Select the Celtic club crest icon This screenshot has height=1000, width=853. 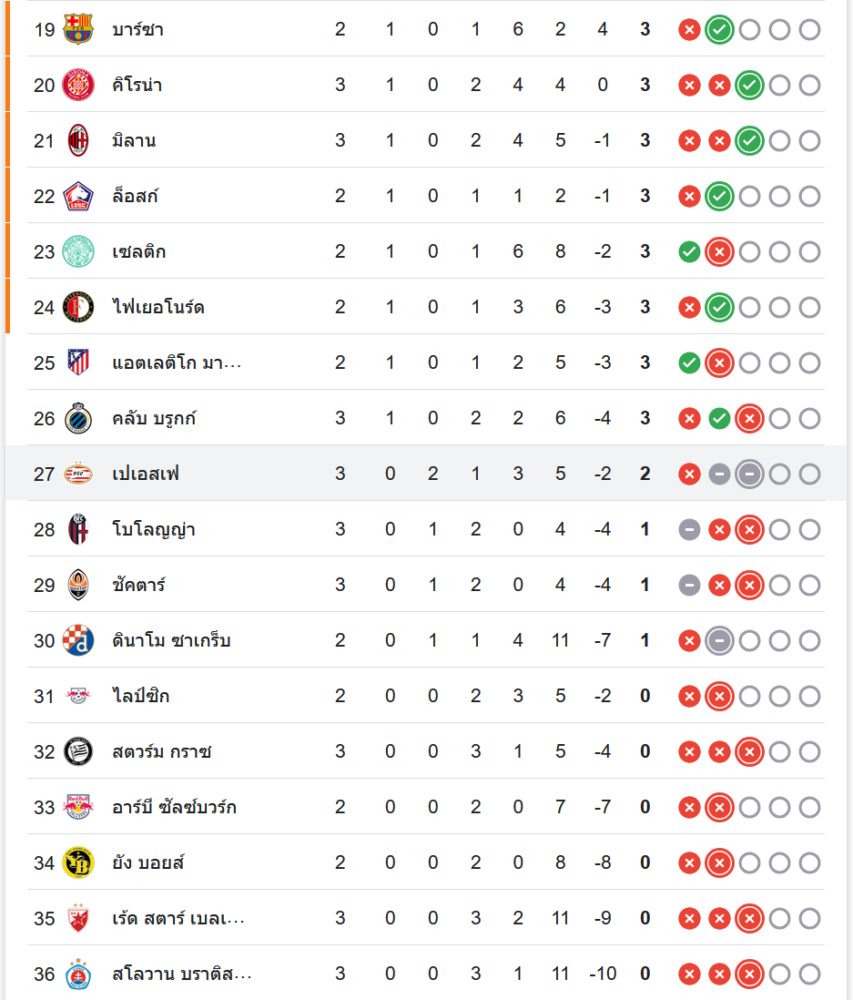coord(77,252)
